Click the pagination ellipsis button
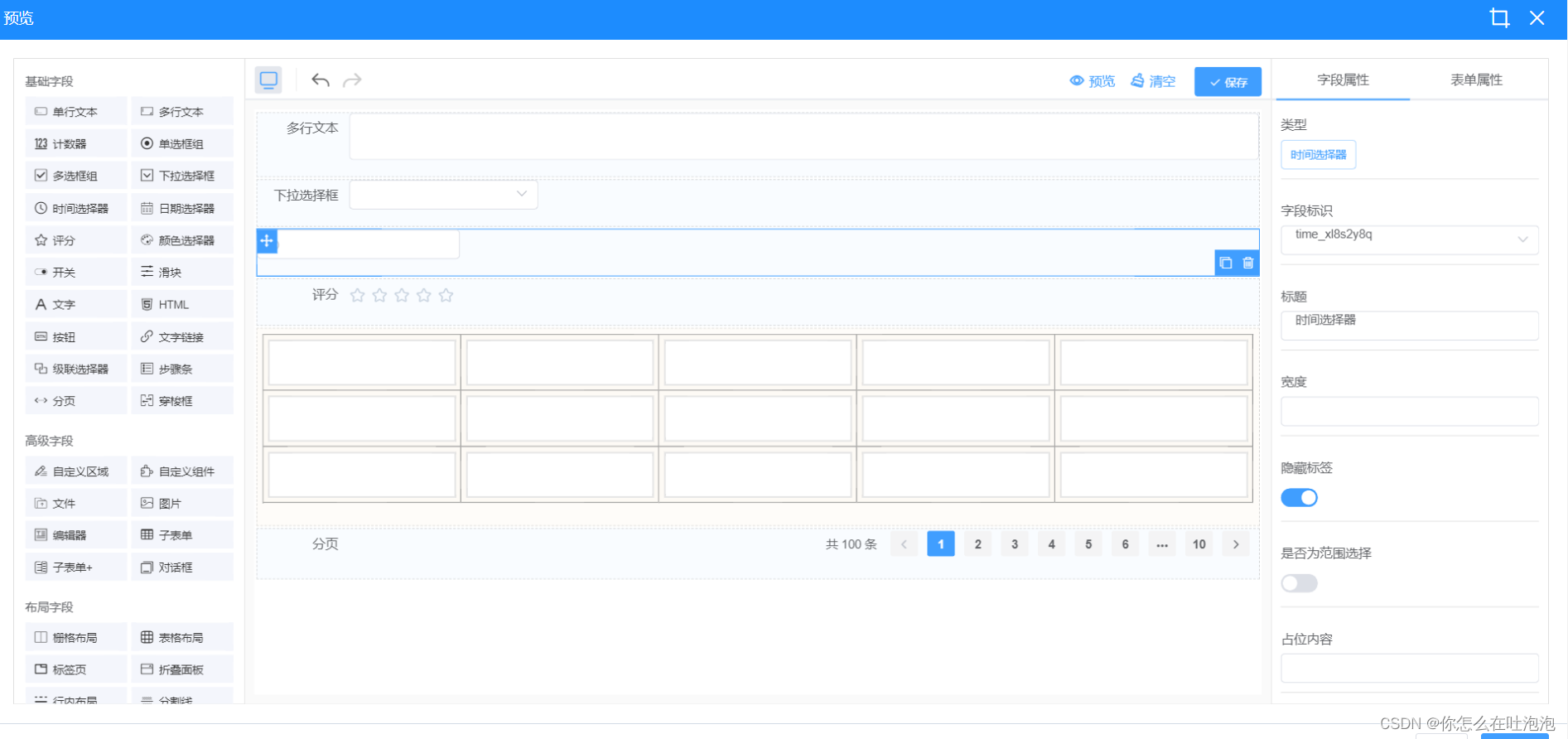This screenshot has width=1568, height=739. pyautogui.click(x=1162, y=544)
